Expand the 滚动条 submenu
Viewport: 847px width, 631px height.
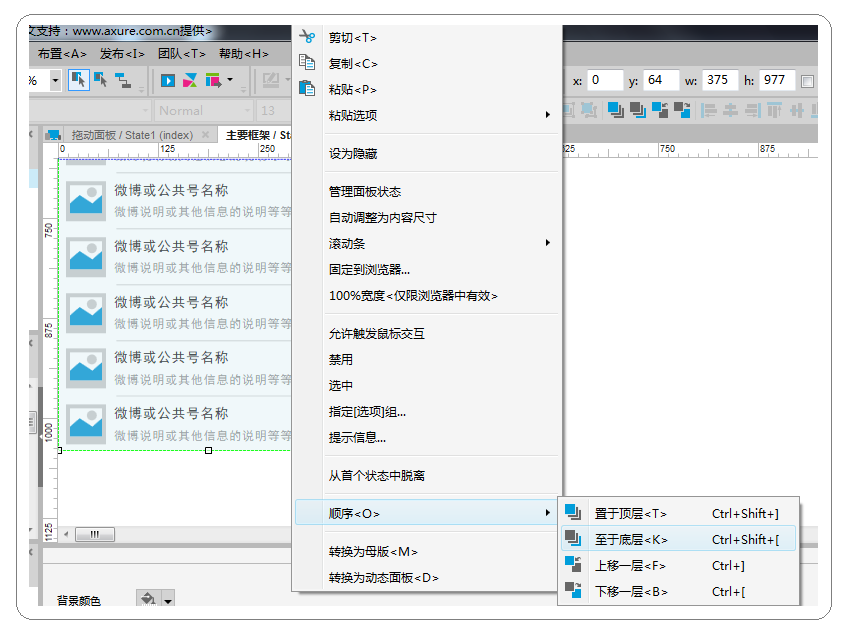[547, 243]
